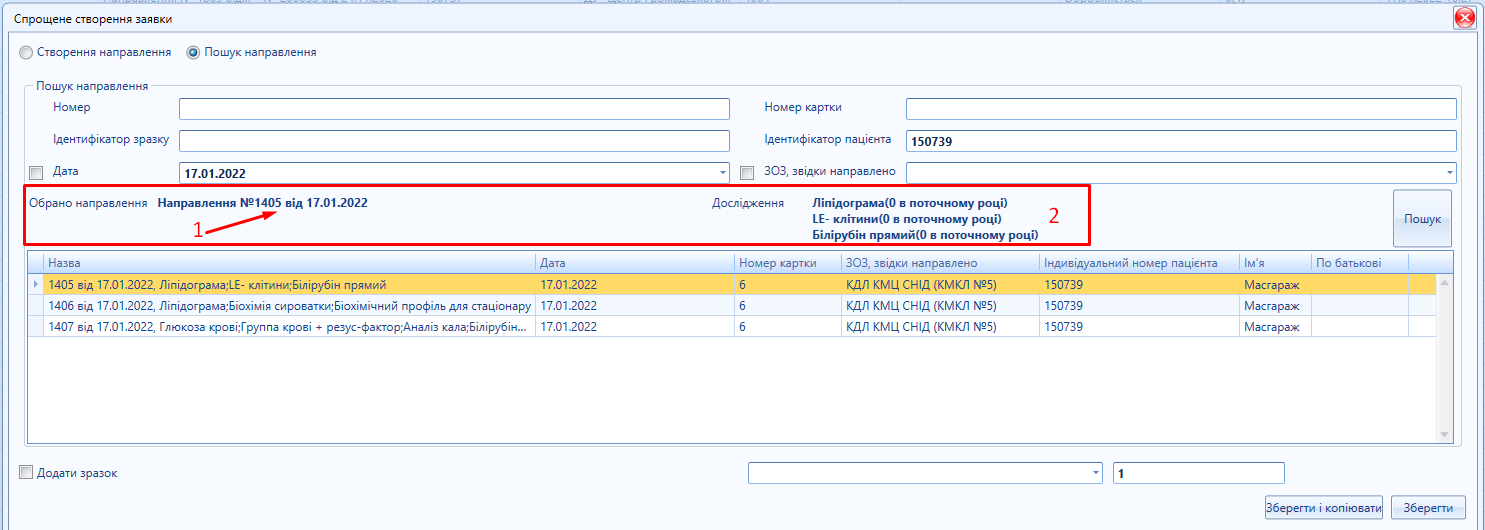The width and height of the screenshot is (1485, 530).
Task: Enable the ЗОЗ, звідки направлено checkbox
Action: point(747,172)
